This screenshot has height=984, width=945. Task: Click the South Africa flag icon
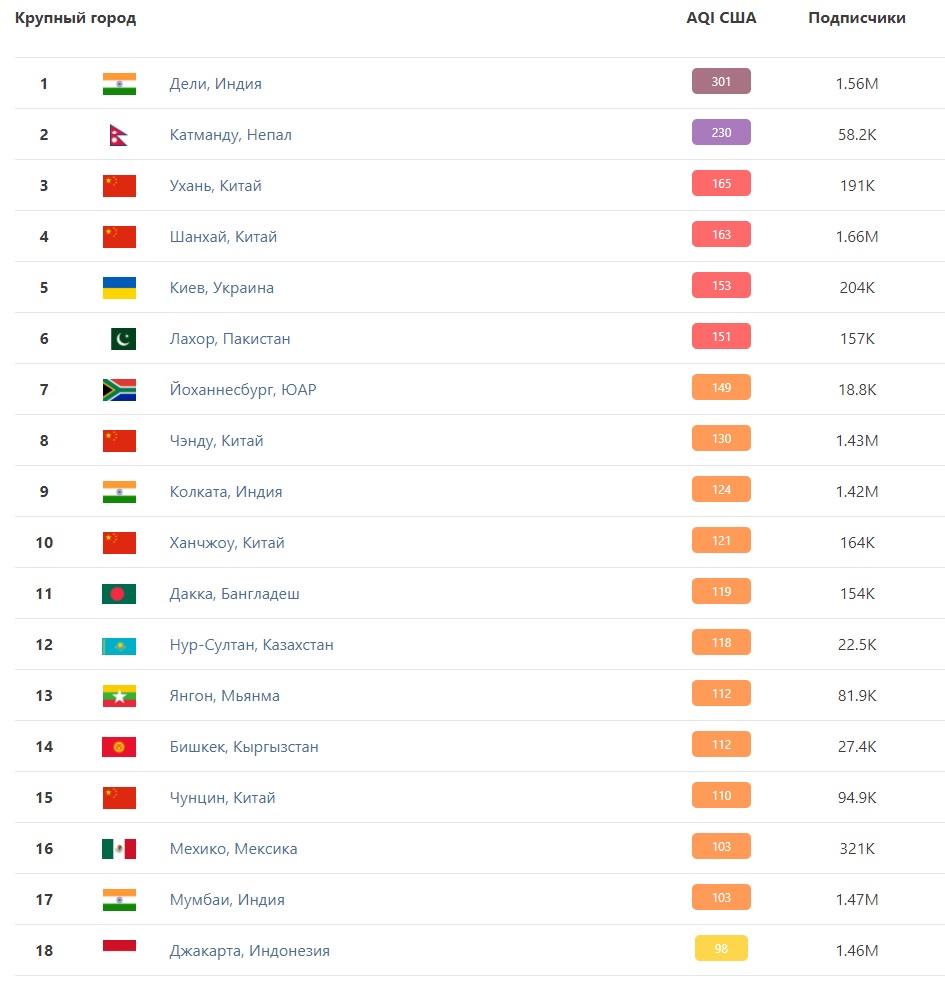119,390
